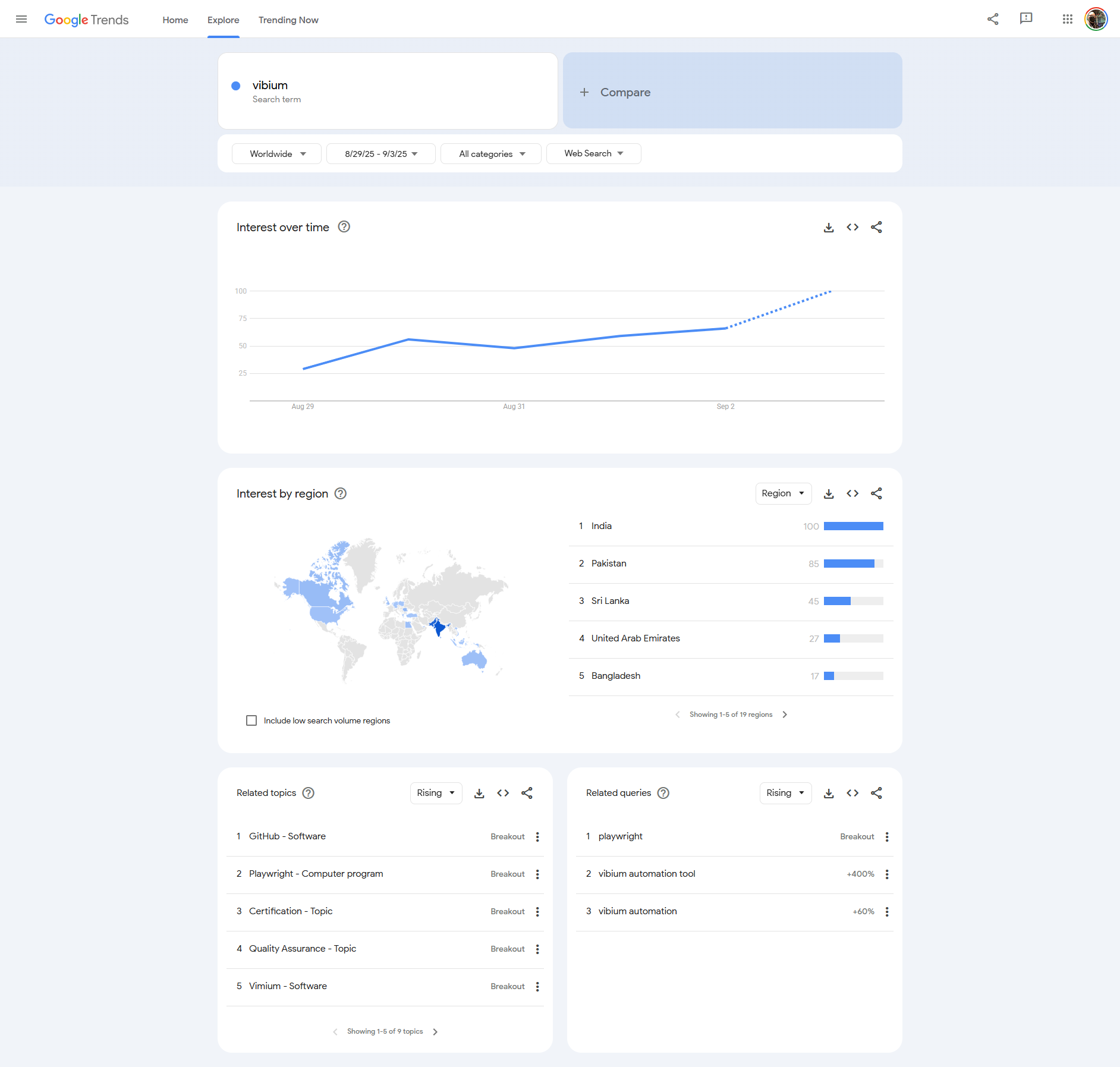Go to next page of related topics
1120x1067 pixels.
tap(435, 1032)
